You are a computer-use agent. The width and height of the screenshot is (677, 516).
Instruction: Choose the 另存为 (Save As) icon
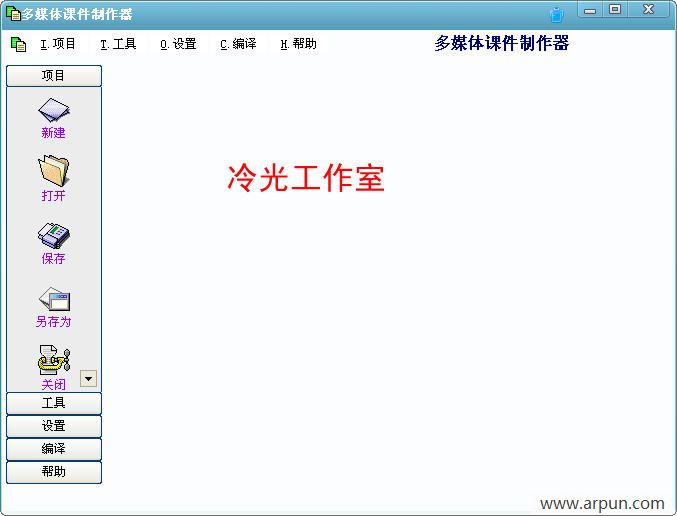54,299
